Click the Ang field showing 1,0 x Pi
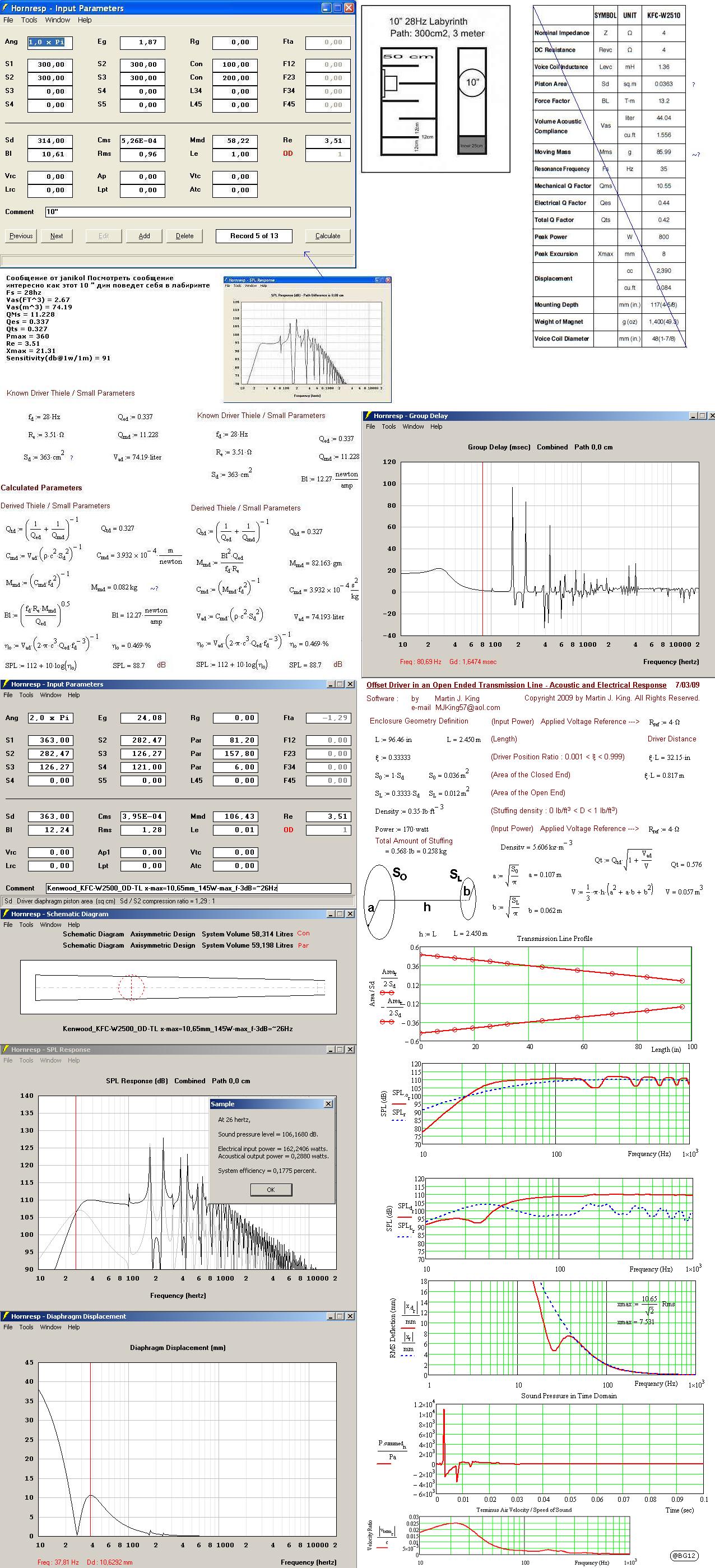The height and width of the screenshot is (1568, 715). coord(50,43)
